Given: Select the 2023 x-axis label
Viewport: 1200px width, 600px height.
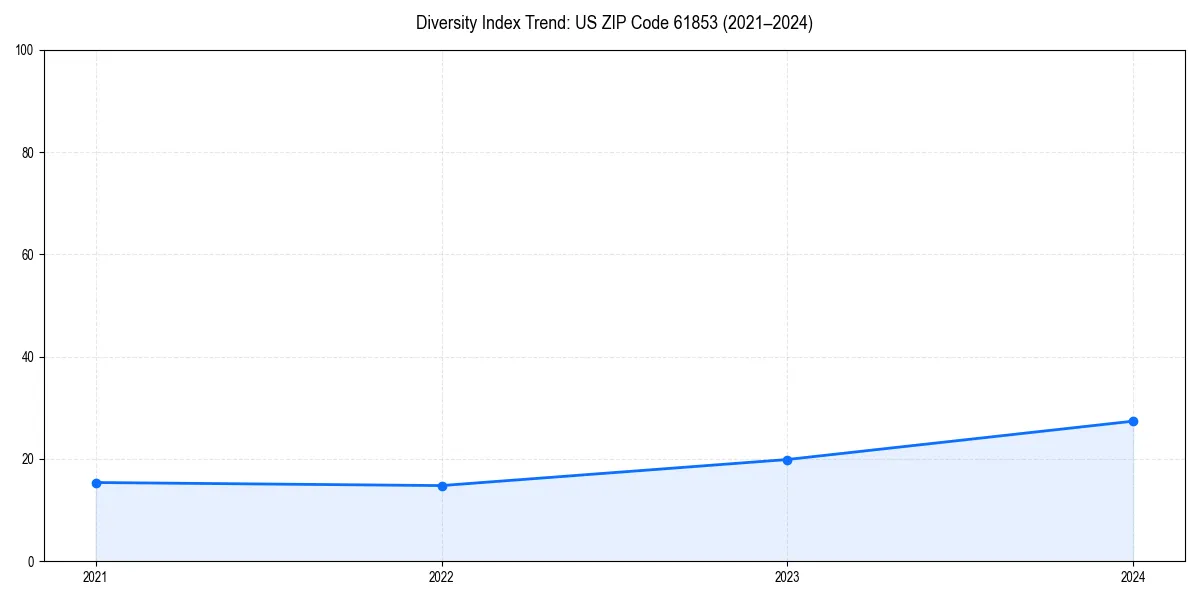Looking at the screenshot, I should tap(788, 575).
